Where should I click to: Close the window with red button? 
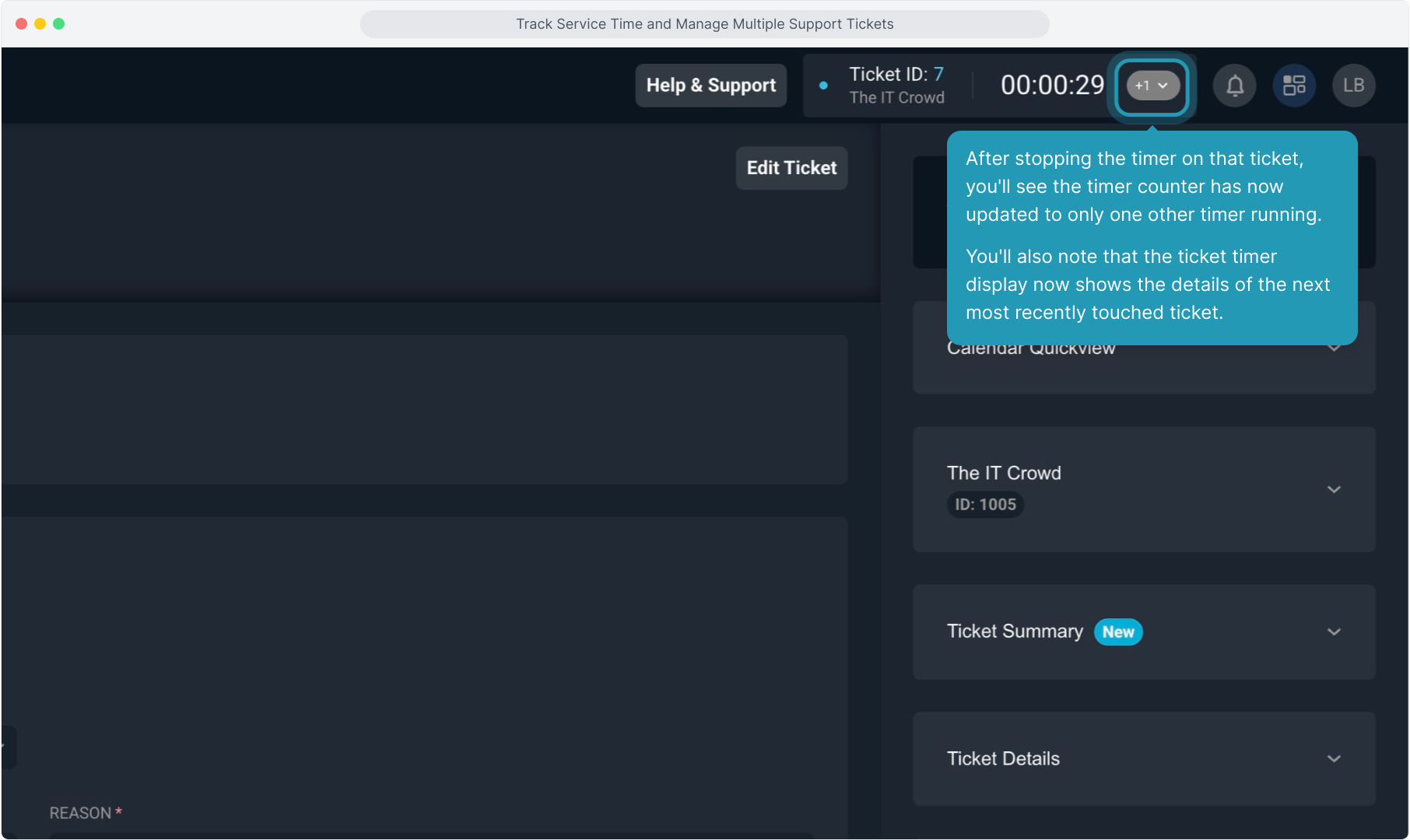pyautogui.click(x=21, y=24)
